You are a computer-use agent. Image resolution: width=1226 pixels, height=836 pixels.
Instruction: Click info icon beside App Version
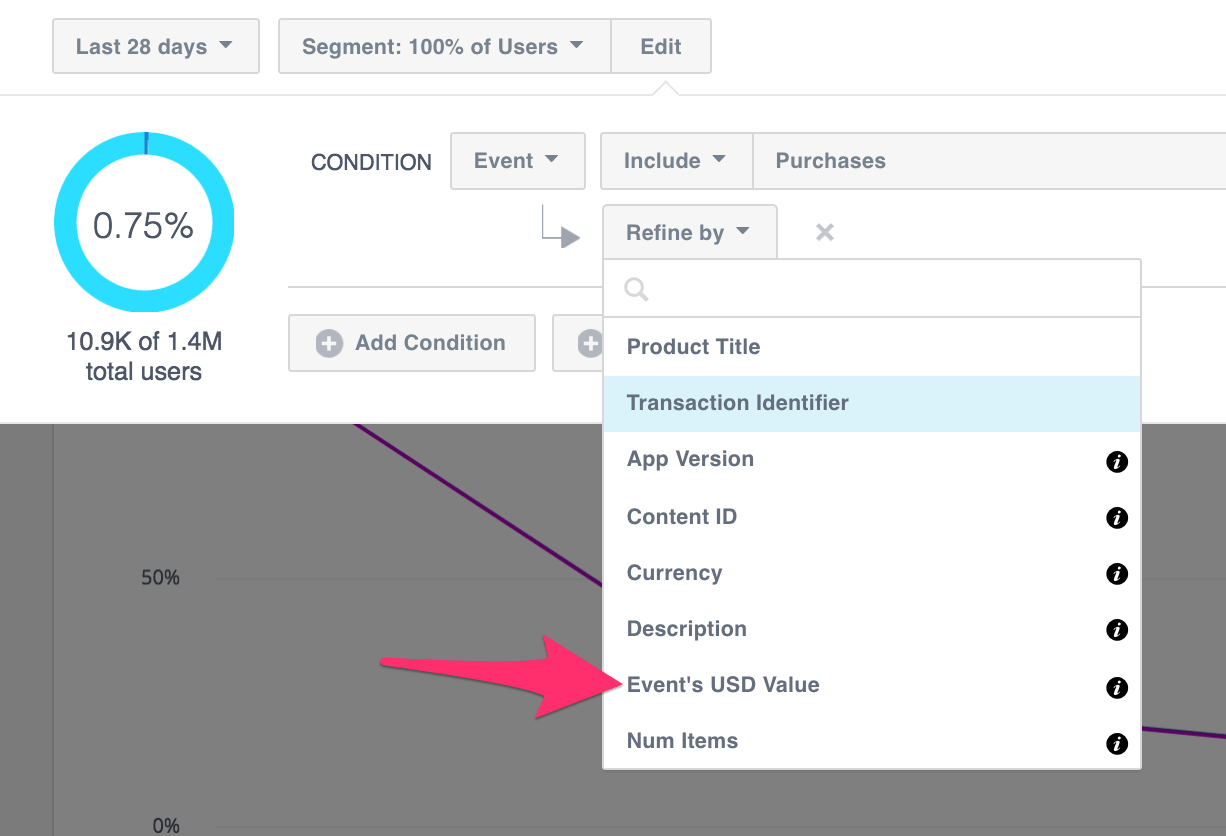tap(1117, 462)
